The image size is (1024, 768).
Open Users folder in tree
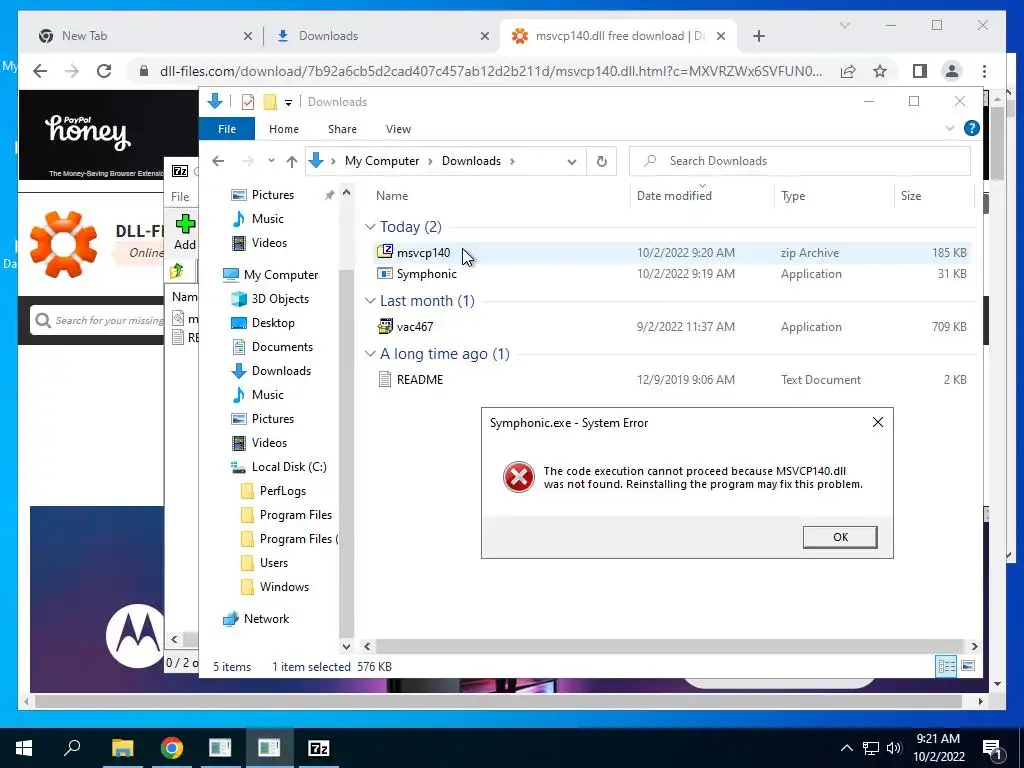[273, 563]
